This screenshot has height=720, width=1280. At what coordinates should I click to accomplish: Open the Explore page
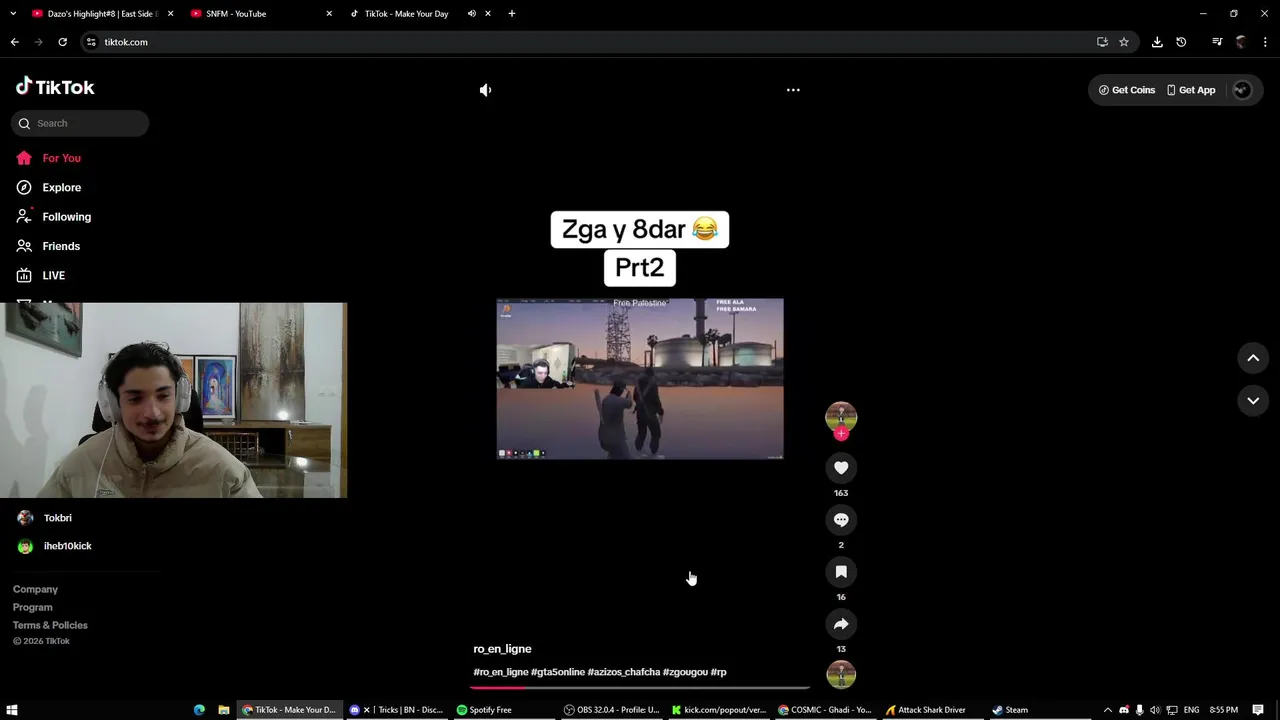49,187
